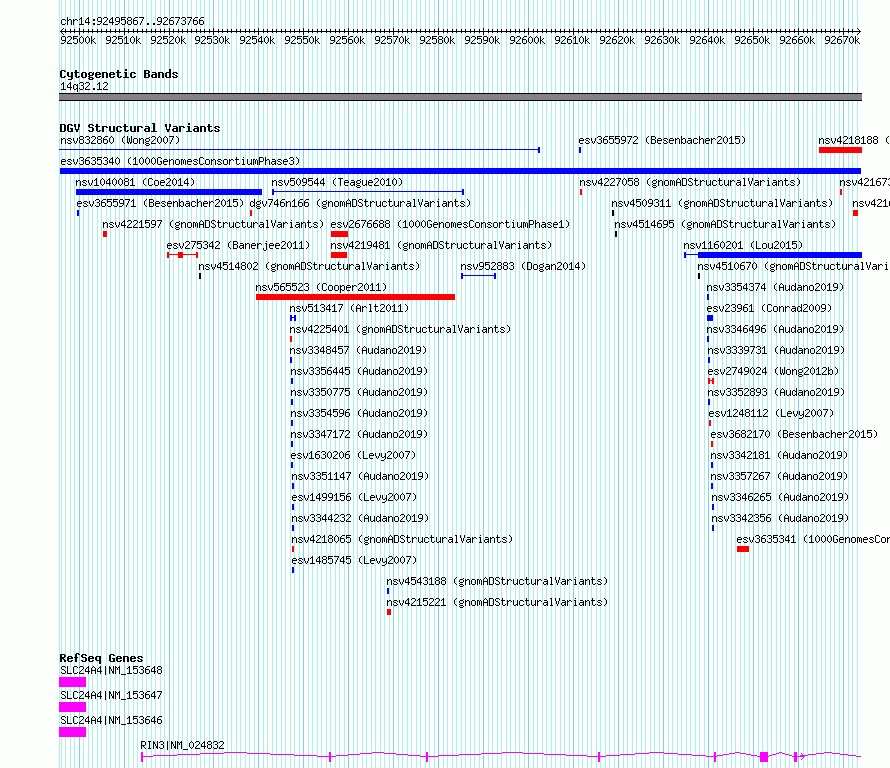This screenshot has width=890, height=768.
Task: Click esv3682170 (Besenbacher2015) label
Action: (794, 434)
